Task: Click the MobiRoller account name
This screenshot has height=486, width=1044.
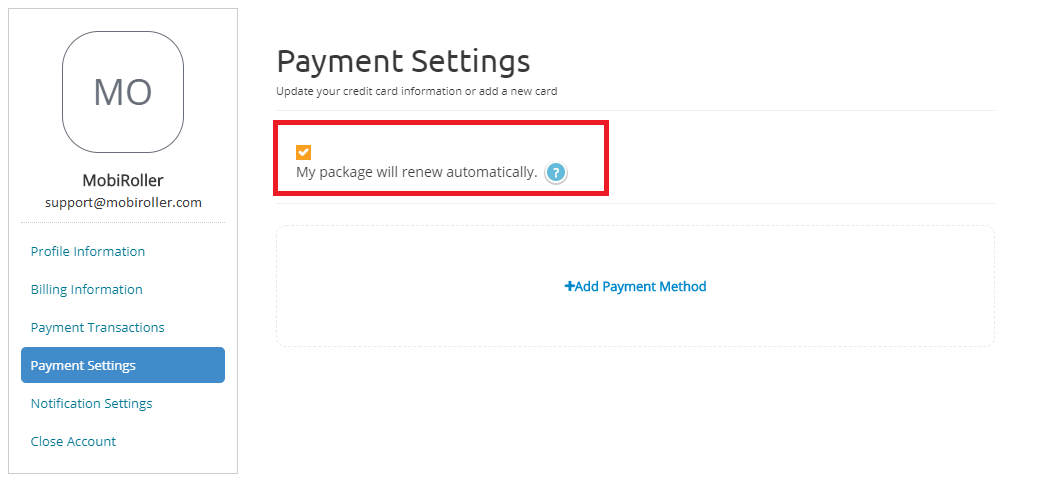Action: [x=123, y=180]
